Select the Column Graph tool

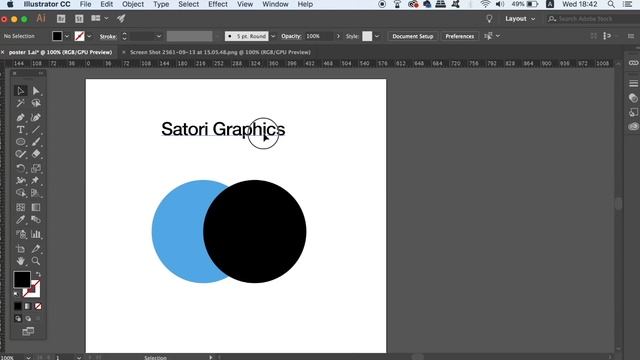pyautogui.click(x=36, y=234)
